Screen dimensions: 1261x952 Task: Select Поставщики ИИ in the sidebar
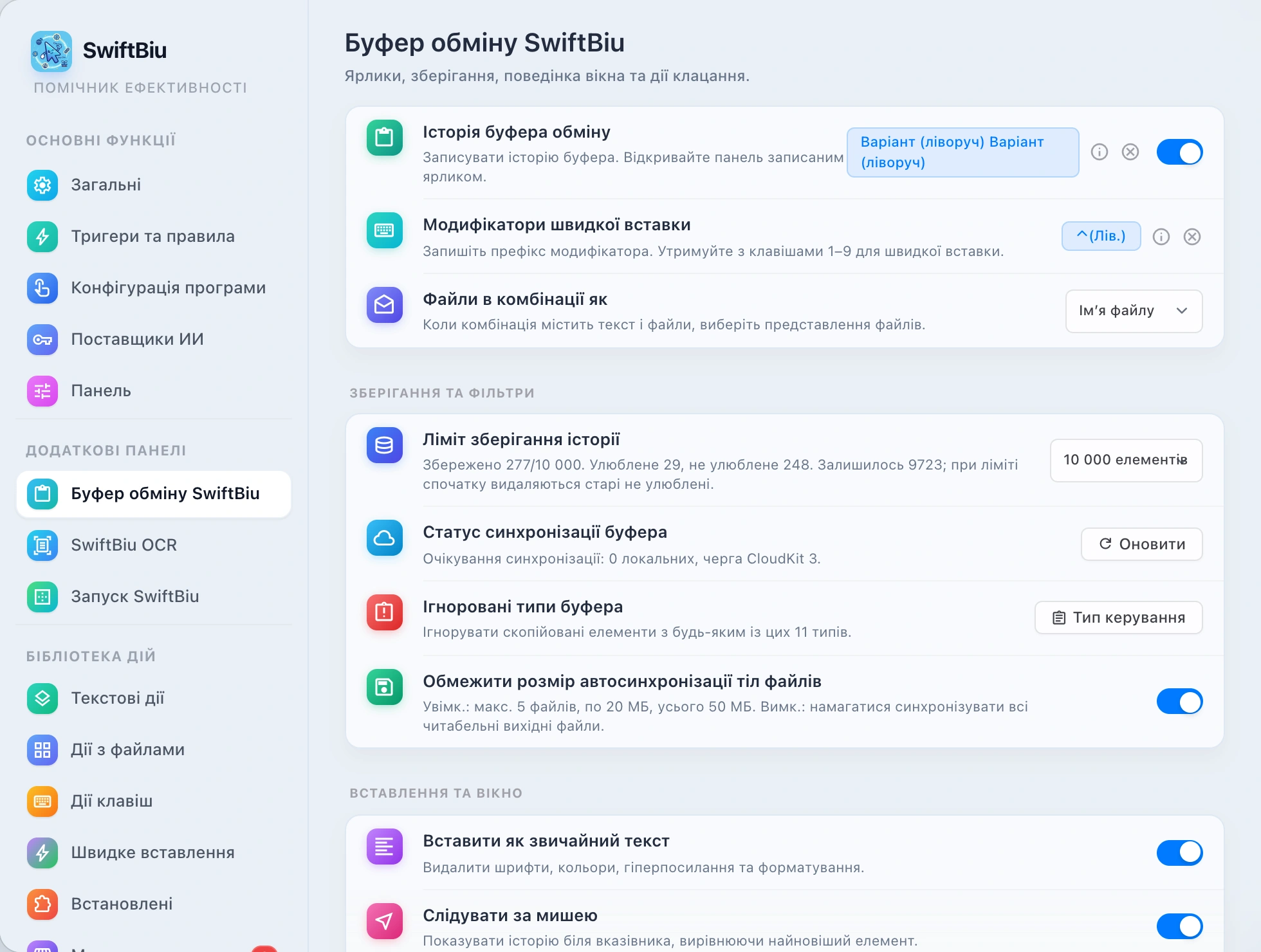click(x=154, y=340)
